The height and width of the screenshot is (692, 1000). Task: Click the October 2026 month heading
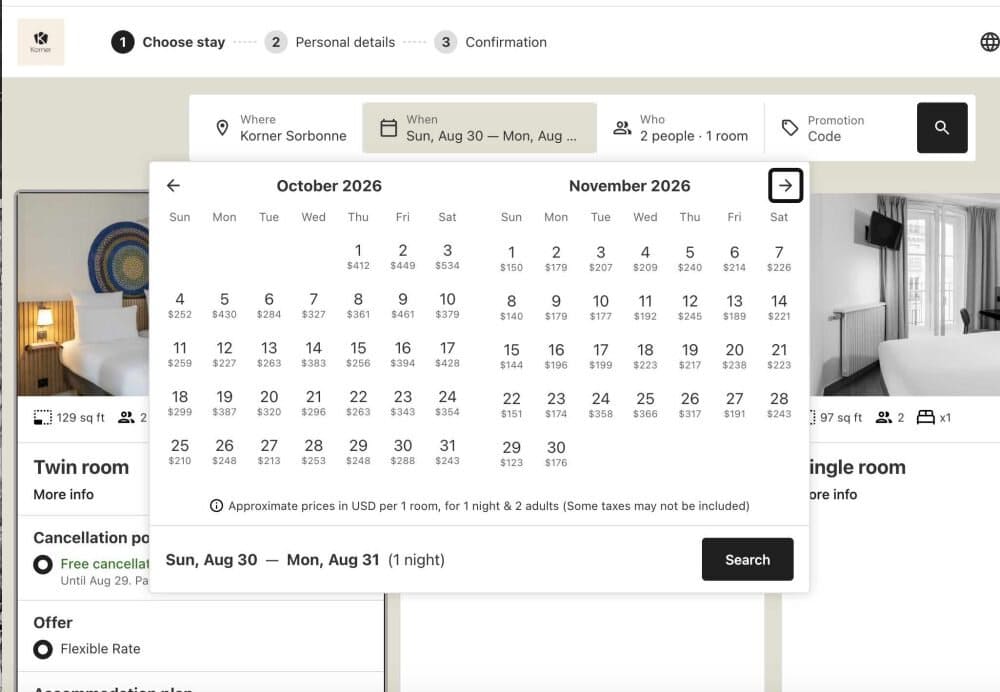pyautogui.click(x=329, y=186)
